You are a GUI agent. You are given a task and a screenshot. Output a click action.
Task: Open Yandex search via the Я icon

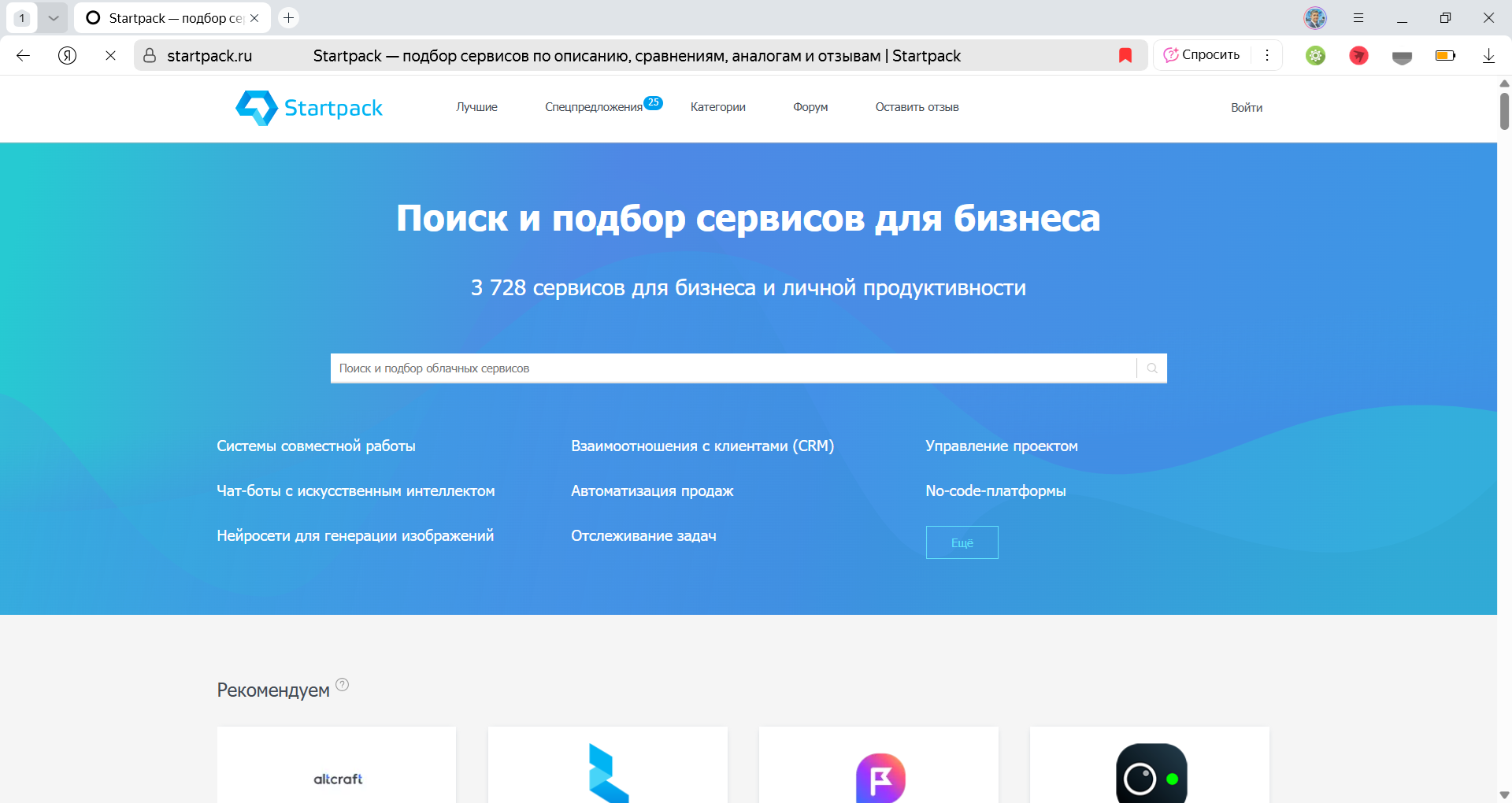pyautogui.click(x=67, y=55)
